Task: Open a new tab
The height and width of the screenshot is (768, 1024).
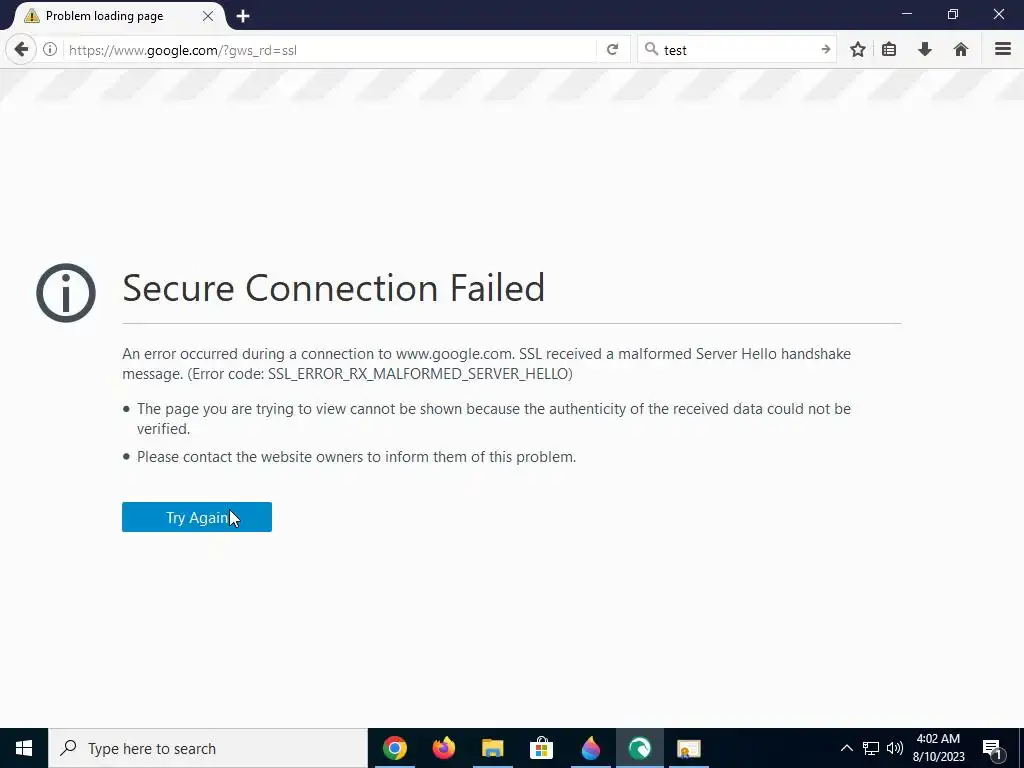Action: coord(243,16)
